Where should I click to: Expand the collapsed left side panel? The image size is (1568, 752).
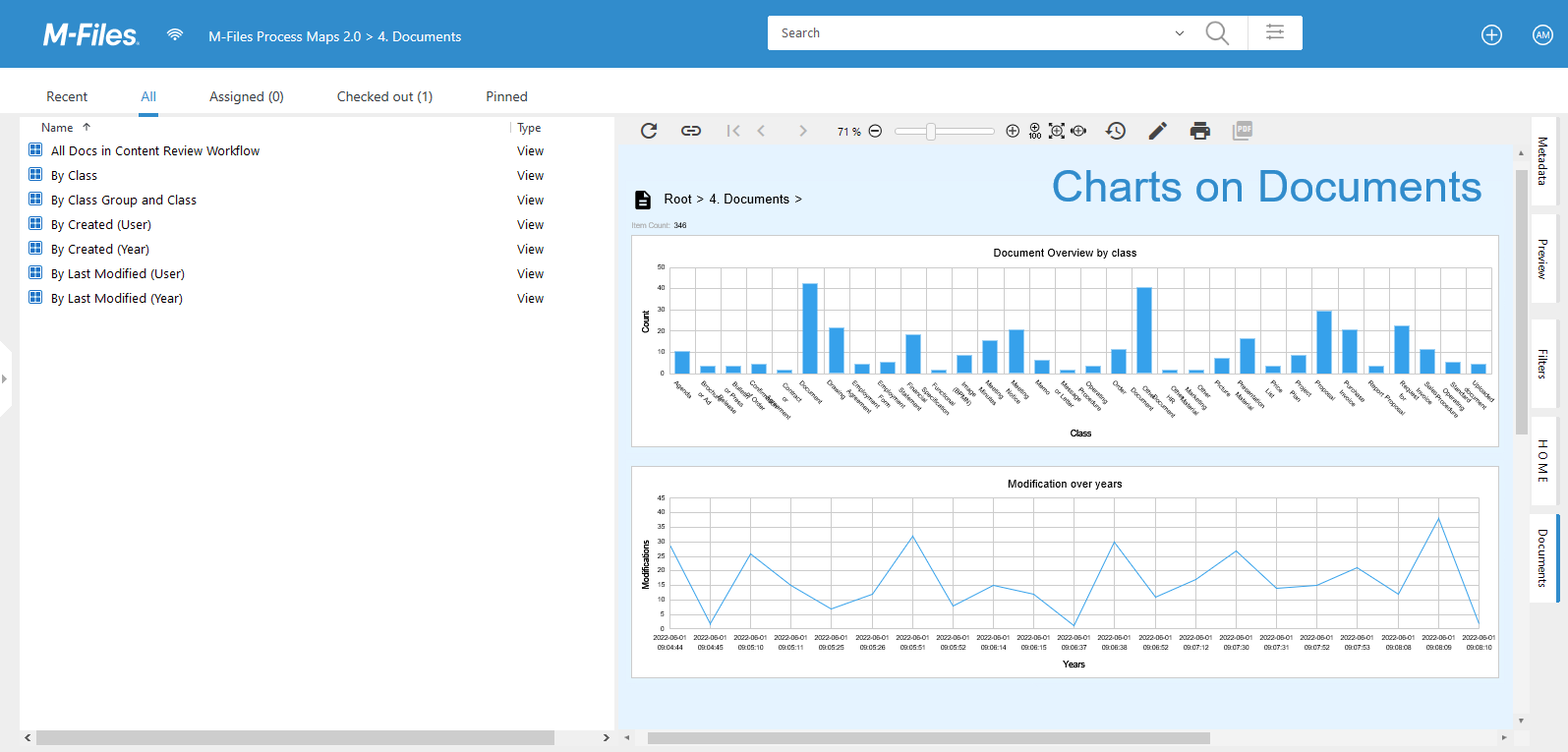(5, 378)
